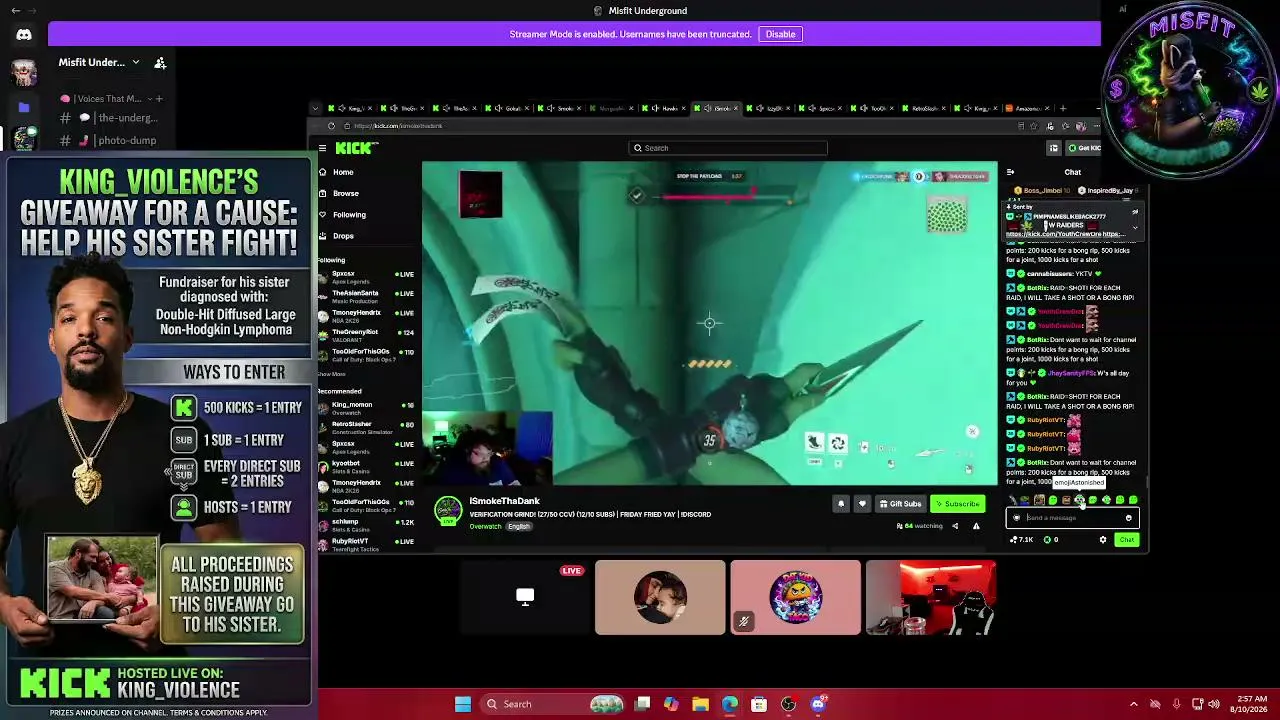Open chat settings gear icon

(1103, 540)
